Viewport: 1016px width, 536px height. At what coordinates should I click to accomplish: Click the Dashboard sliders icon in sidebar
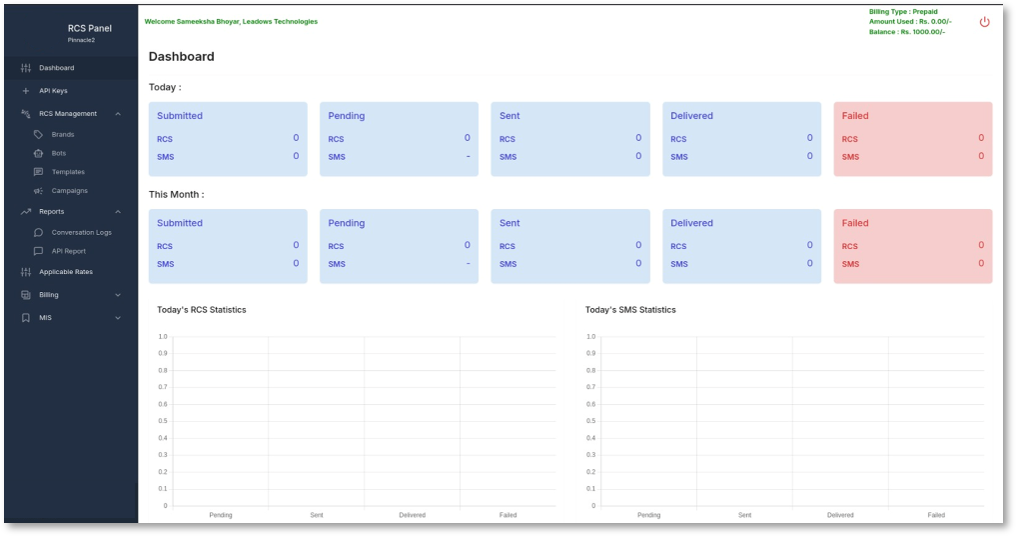coord(26,68)
